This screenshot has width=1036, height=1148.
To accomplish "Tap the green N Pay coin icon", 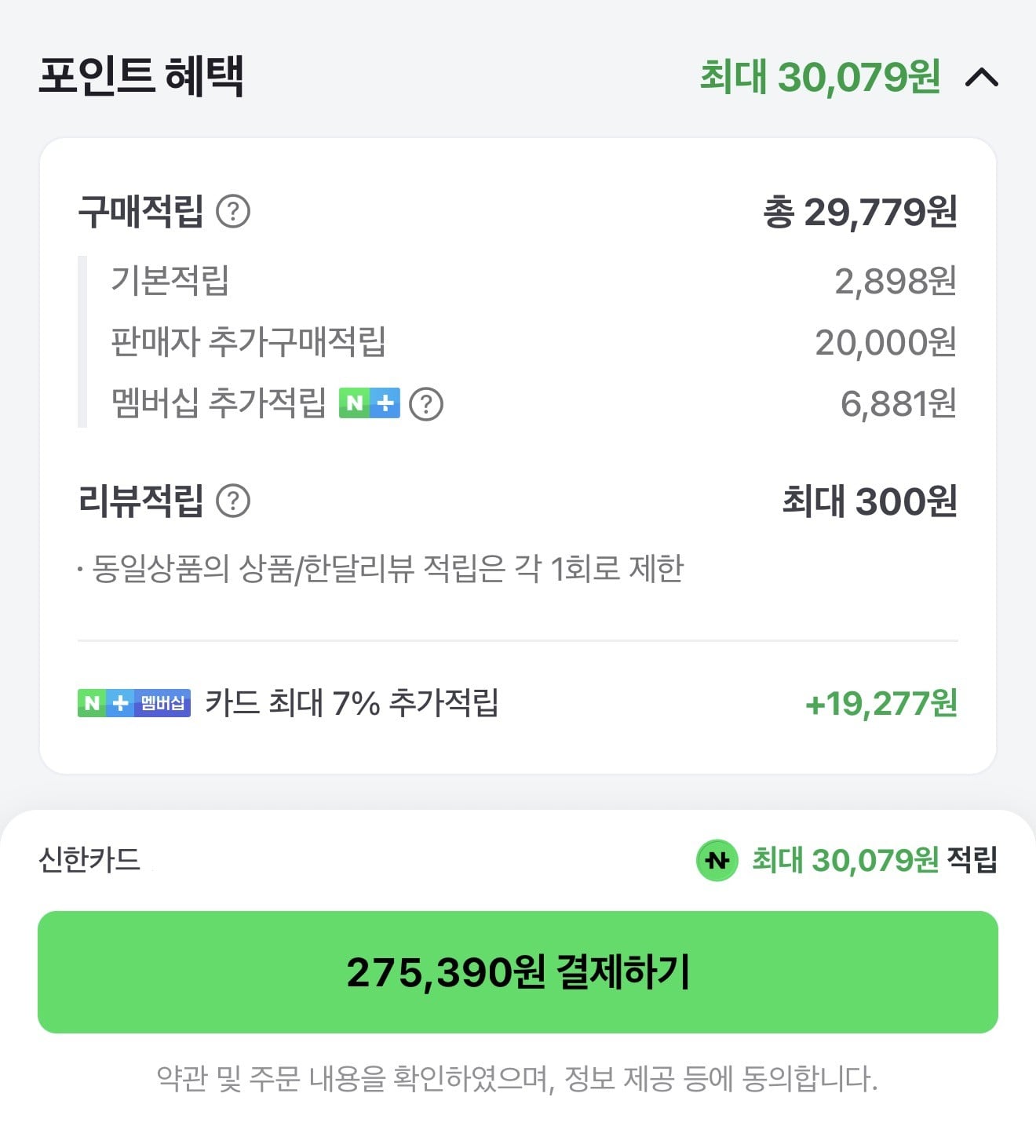I will pyautogui.click(x=717, y=861).
